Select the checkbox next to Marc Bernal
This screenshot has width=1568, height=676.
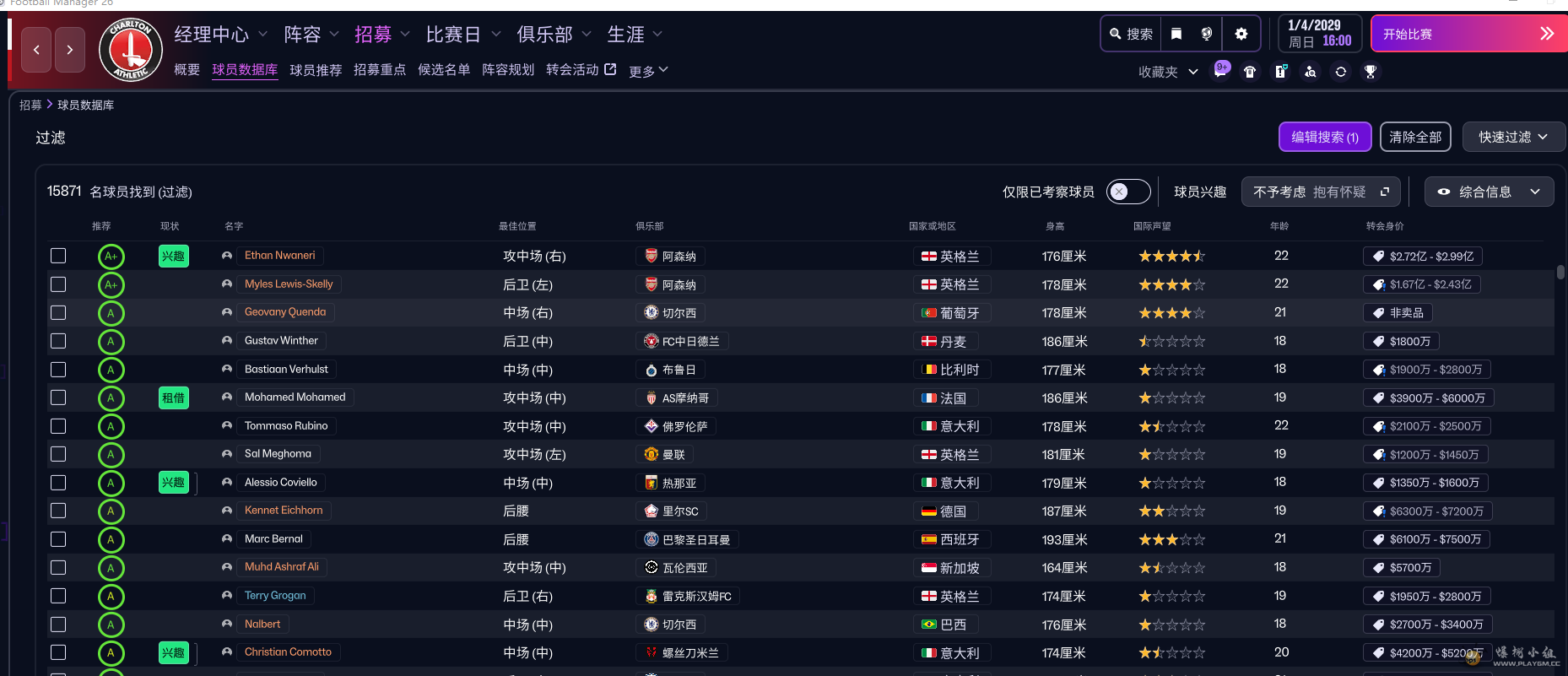coord(58,539)
